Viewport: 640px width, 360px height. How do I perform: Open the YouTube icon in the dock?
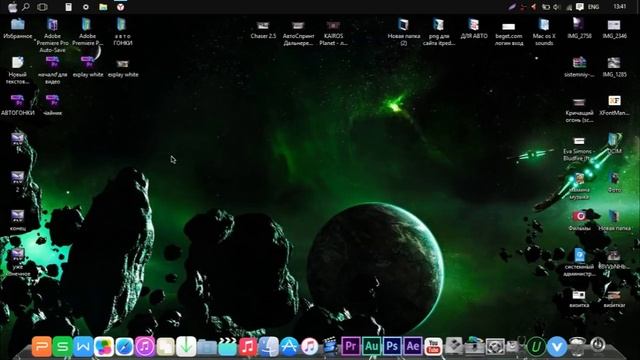pyautogui.click(x=433, y=347)
